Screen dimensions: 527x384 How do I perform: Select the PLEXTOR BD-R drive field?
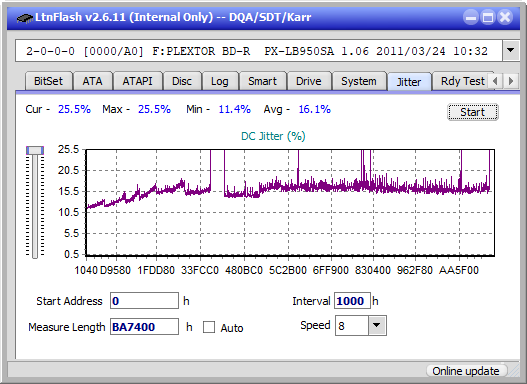pos(259,51)
